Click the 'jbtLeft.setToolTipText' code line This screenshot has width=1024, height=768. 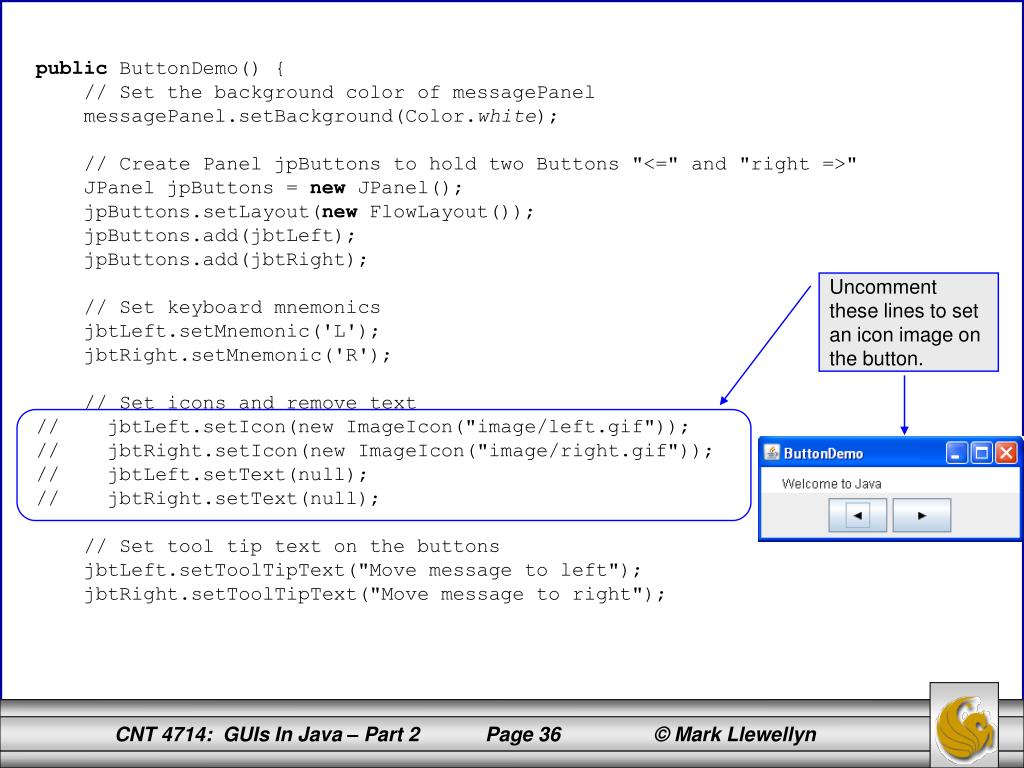(x=362, y=571)
